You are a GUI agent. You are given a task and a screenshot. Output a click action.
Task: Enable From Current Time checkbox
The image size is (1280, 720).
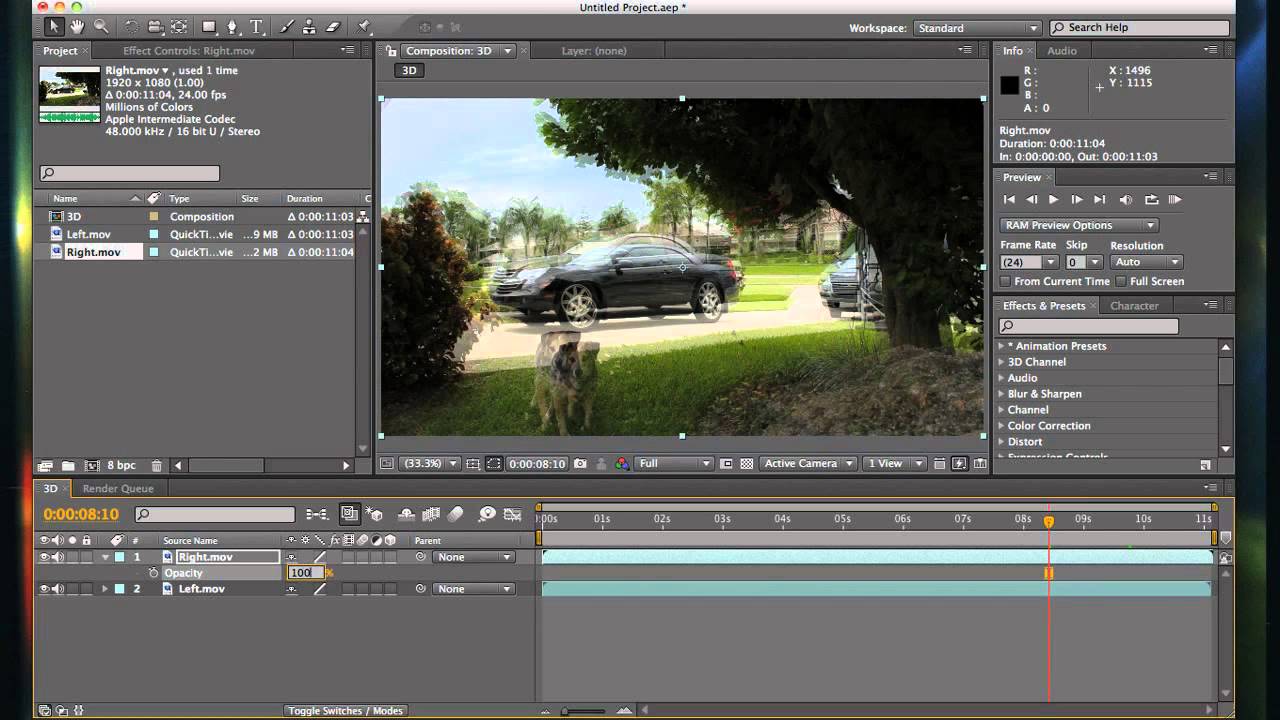pyautogui.click(x=1006, y=282)
